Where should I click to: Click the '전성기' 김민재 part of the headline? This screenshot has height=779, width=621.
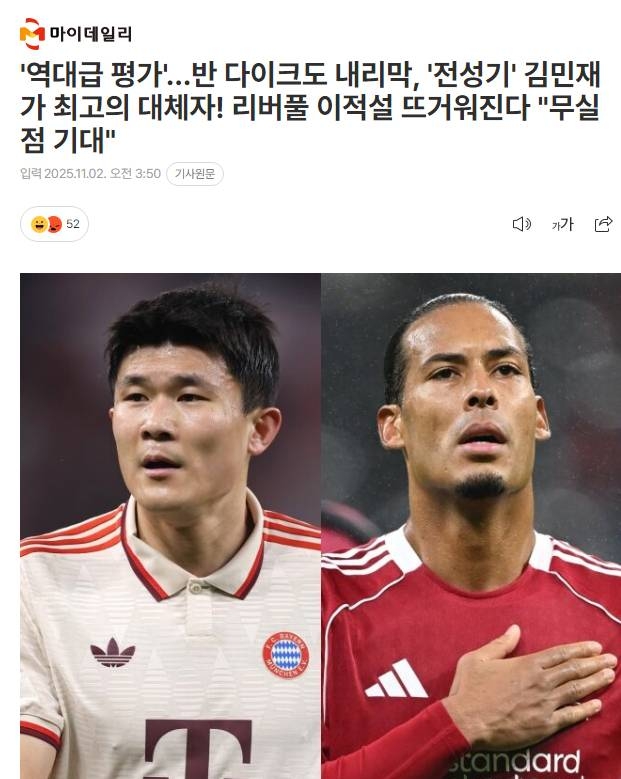point(514,75)
